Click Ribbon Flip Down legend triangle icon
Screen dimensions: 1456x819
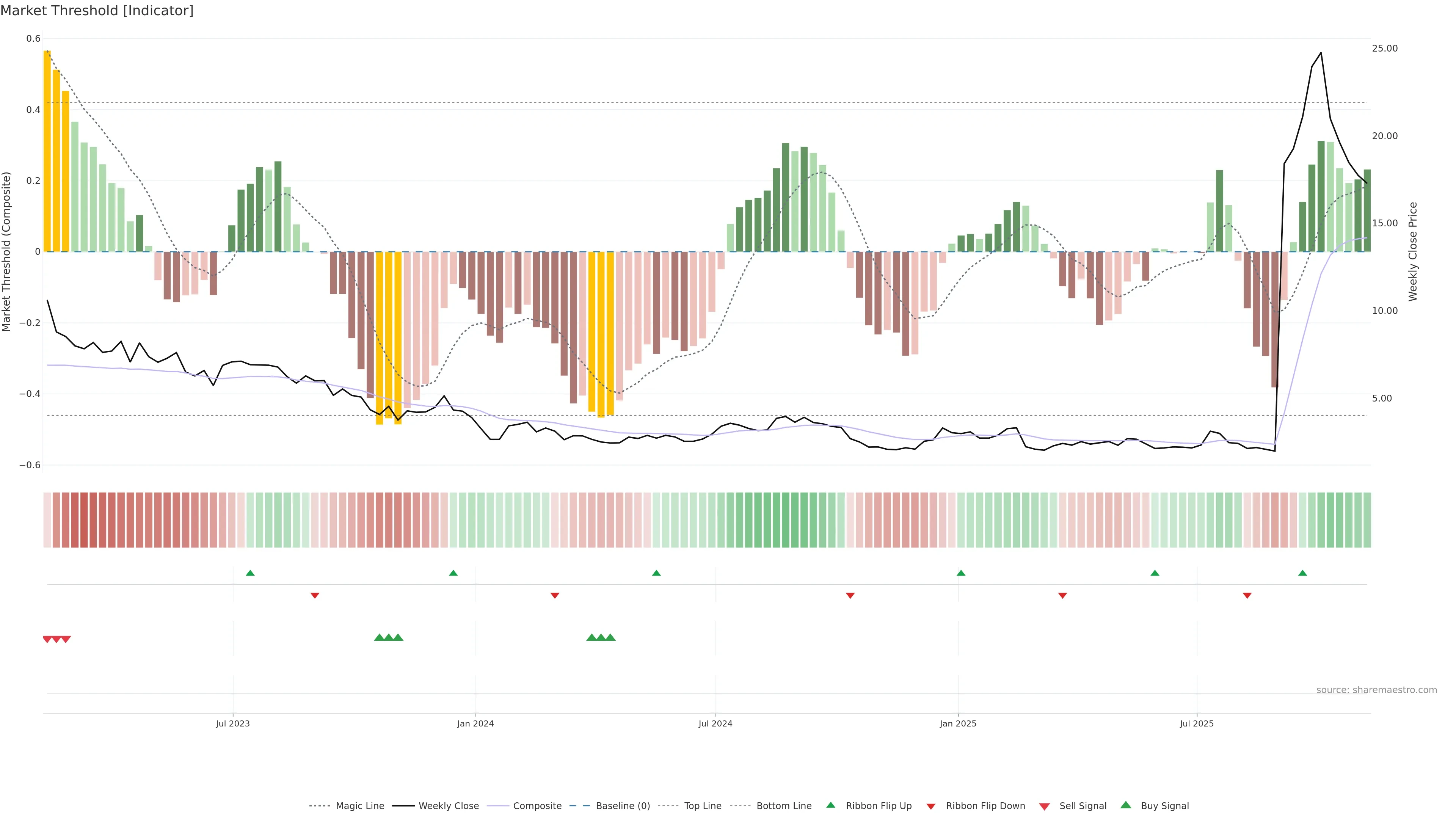pyautogui.click(x=931, y=806)
